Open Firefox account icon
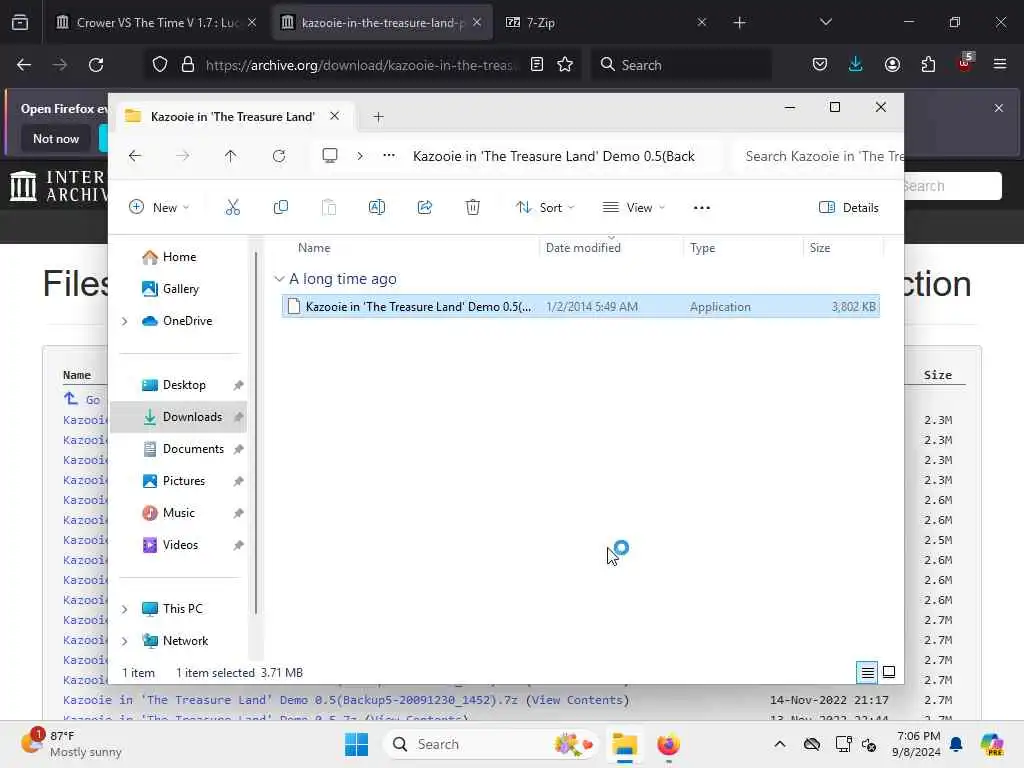The height and width of the screenshot is (768, 1024). (892, 65)
